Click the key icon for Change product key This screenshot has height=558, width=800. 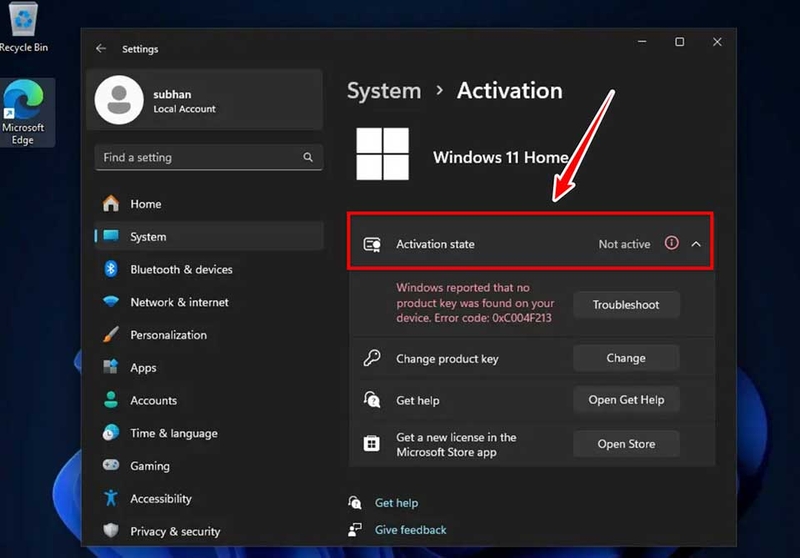point(372,358)
